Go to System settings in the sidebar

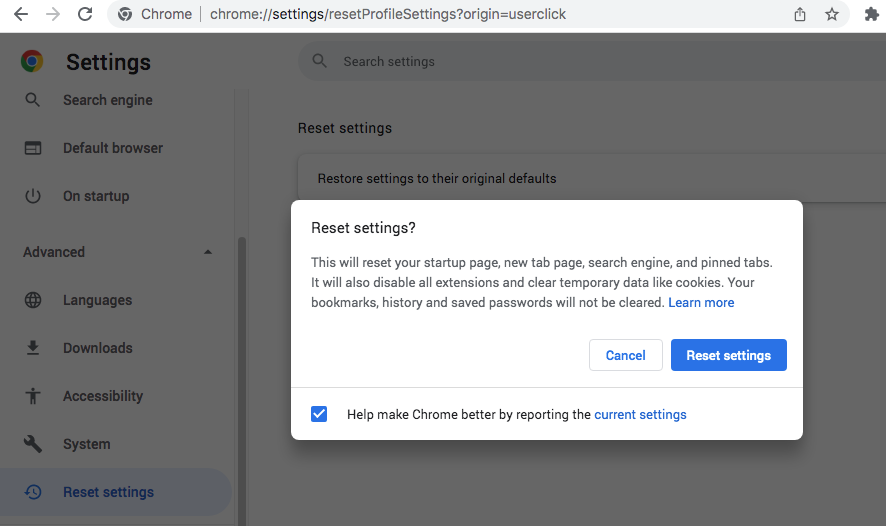pos(86,444)
